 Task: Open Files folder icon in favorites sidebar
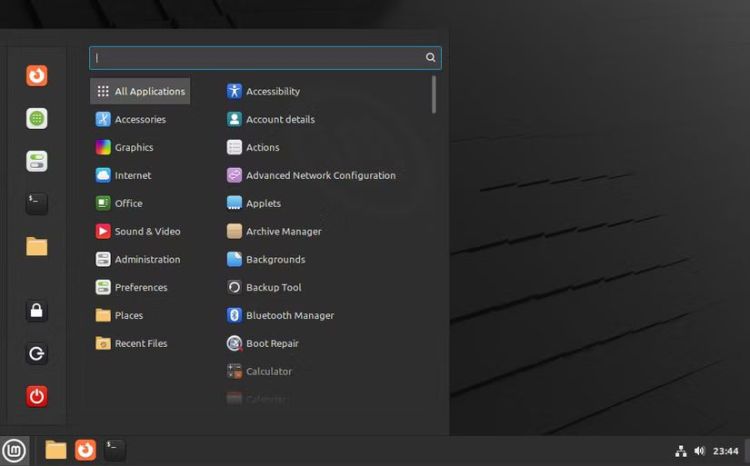point(37,246)
